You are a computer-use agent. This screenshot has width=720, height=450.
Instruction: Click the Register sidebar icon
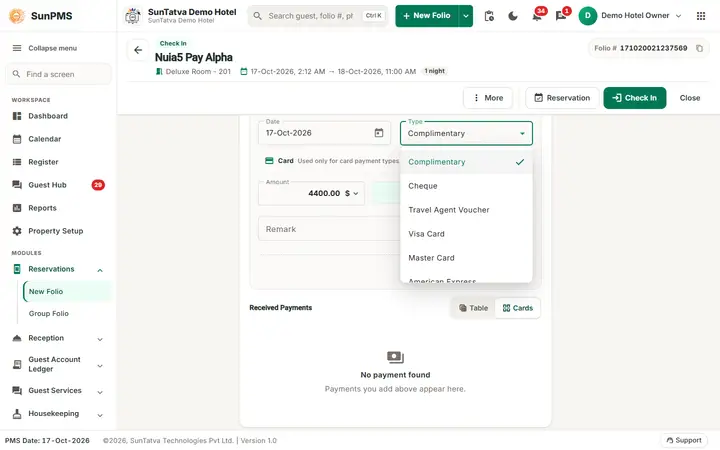tap(17, 162)
